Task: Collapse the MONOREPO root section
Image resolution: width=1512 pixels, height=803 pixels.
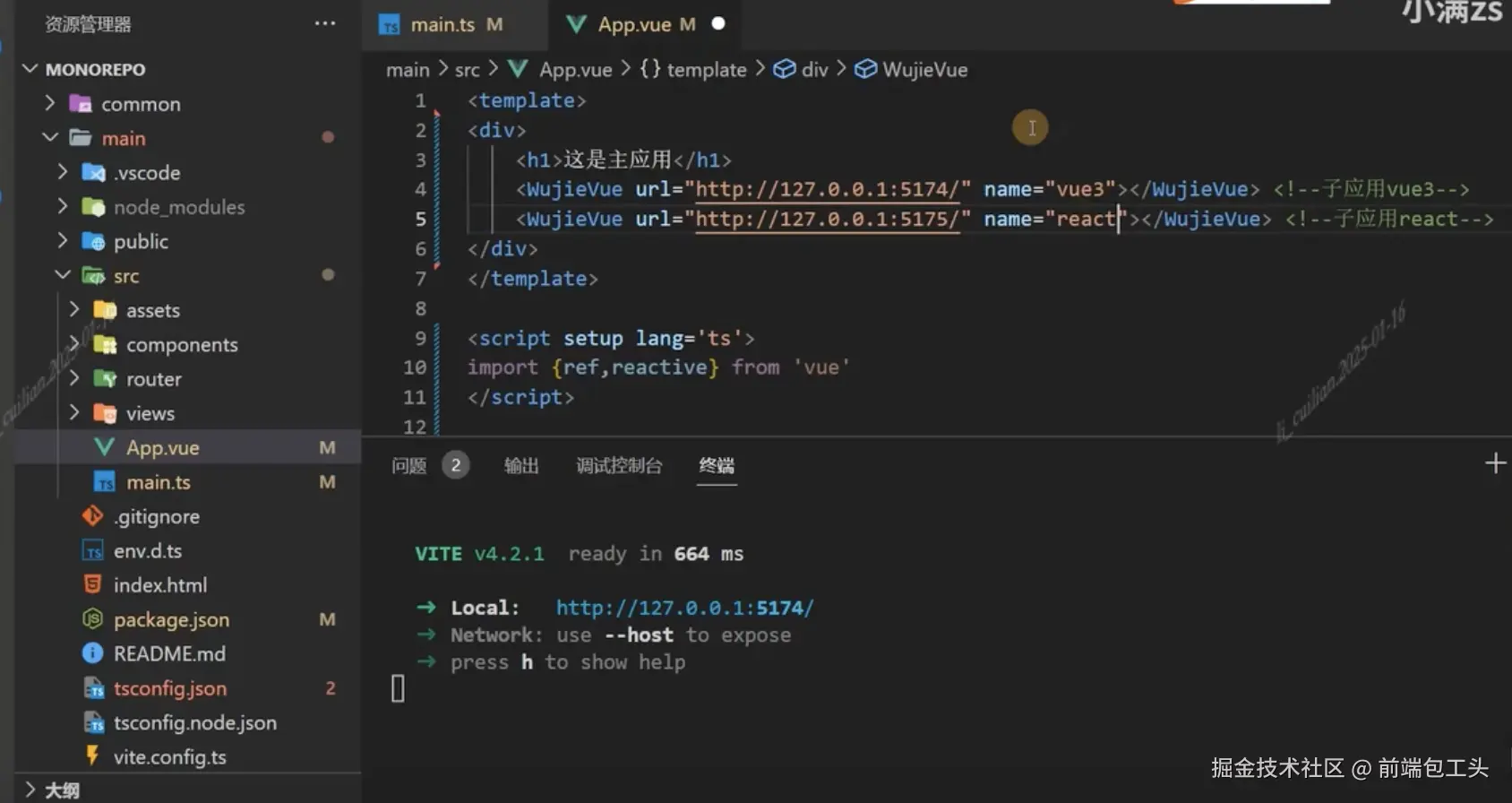Action: click(30, 69)
